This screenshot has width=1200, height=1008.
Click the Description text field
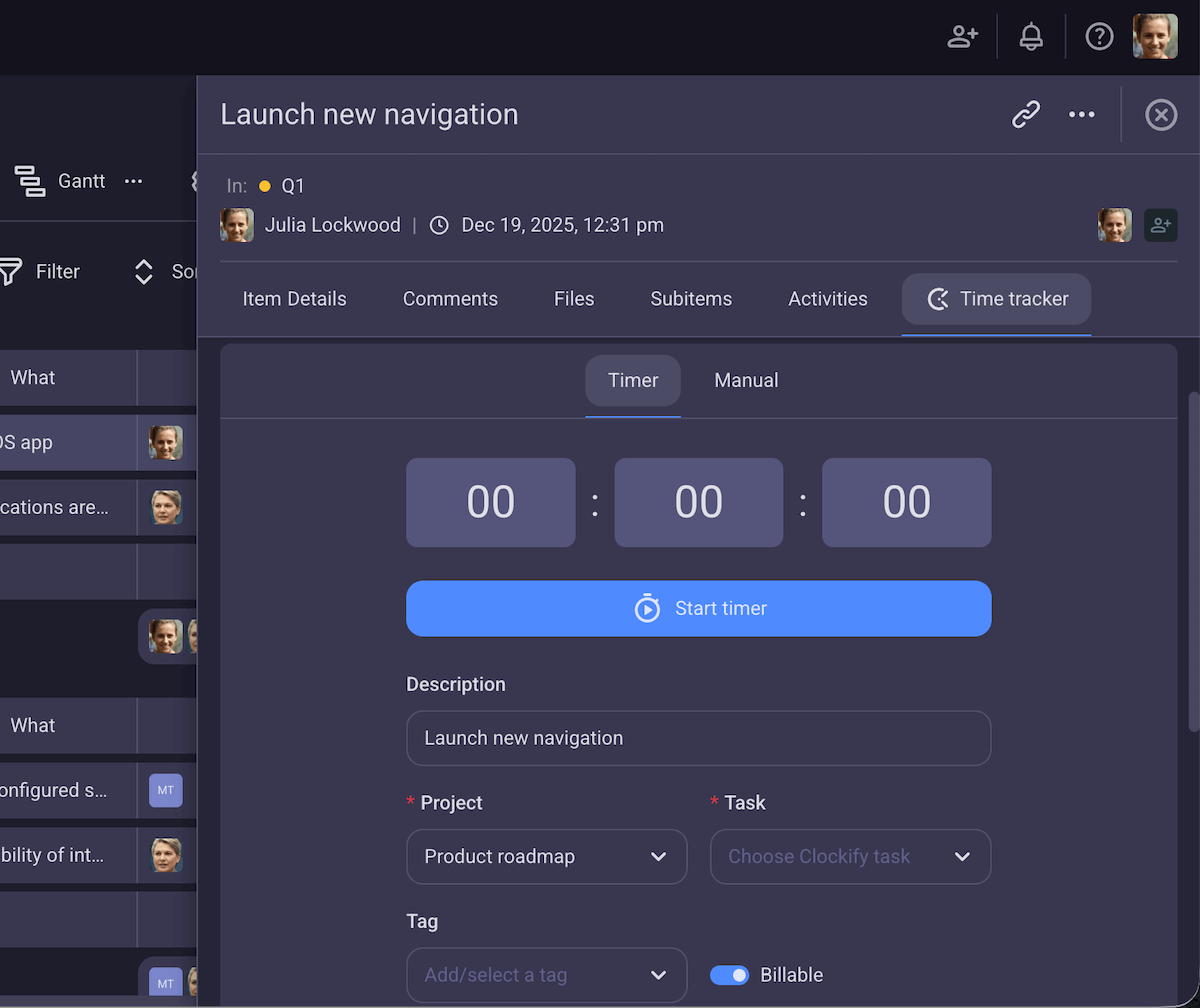click(698, 737)
